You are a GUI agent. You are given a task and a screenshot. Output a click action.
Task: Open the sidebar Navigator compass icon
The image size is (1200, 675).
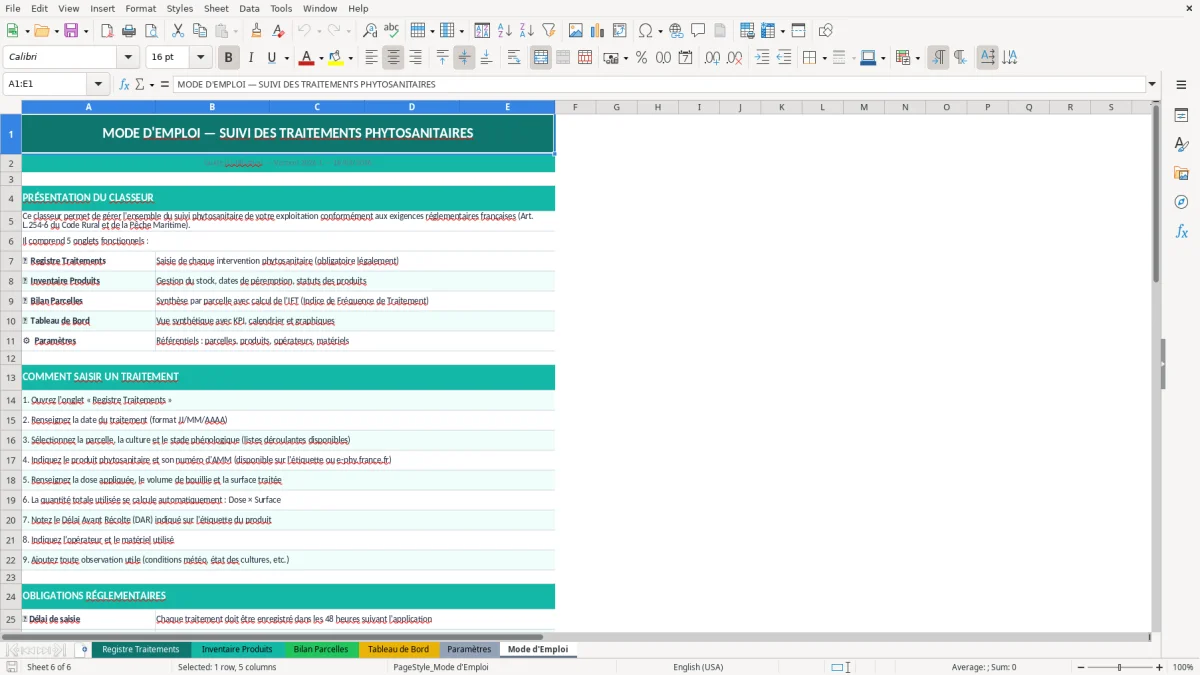pos(1181,202)
